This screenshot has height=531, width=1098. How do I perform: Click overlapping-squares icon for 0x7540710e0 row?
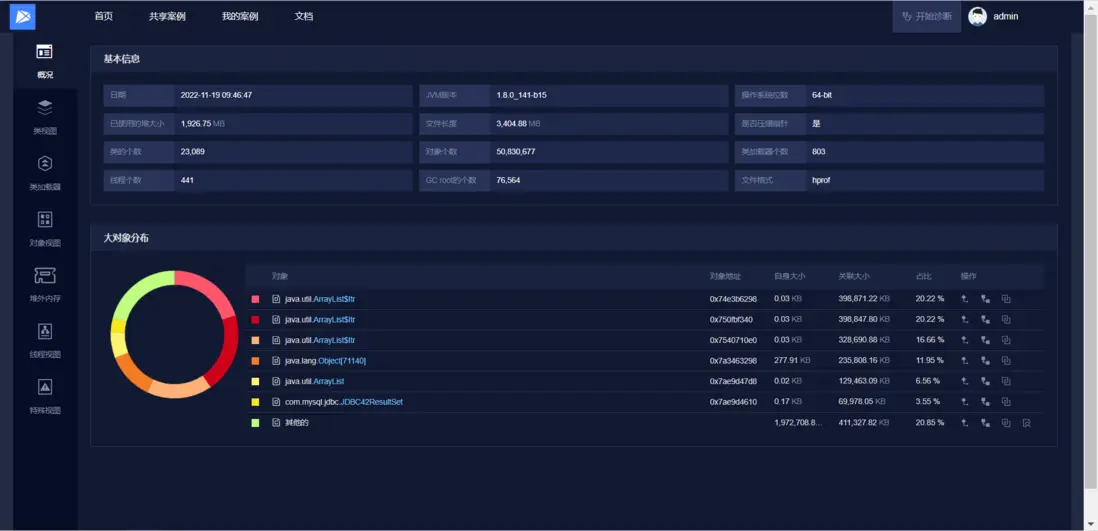coord(1006,340)
